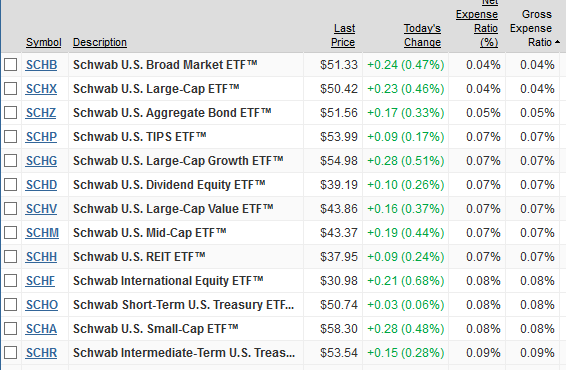Toggle the SCHZ row checkbox
Screen dimensions: 566x370
coord(10,113)
